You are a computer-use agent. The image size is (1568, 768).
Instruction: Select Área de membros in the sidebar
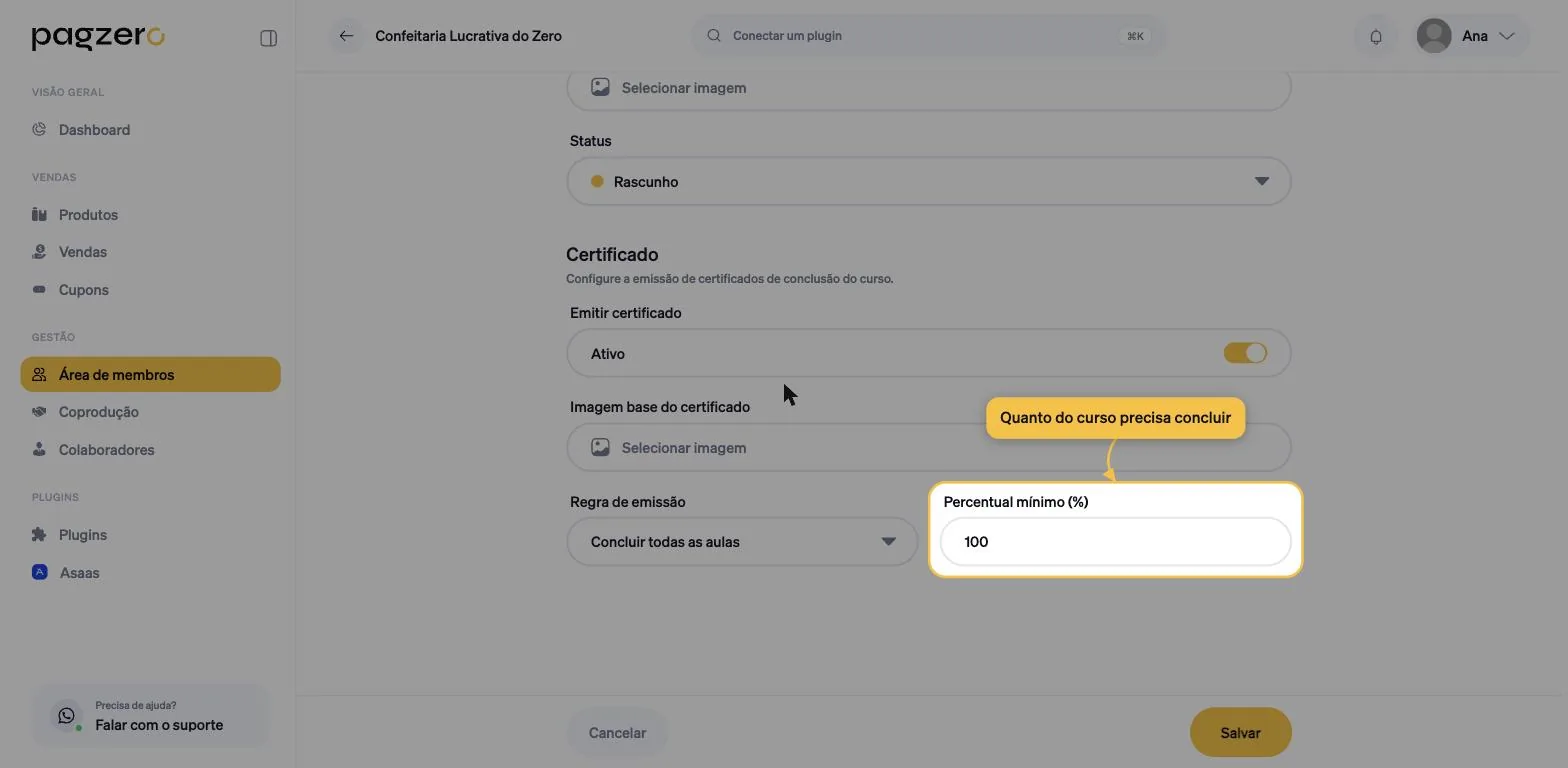point(150,374)
